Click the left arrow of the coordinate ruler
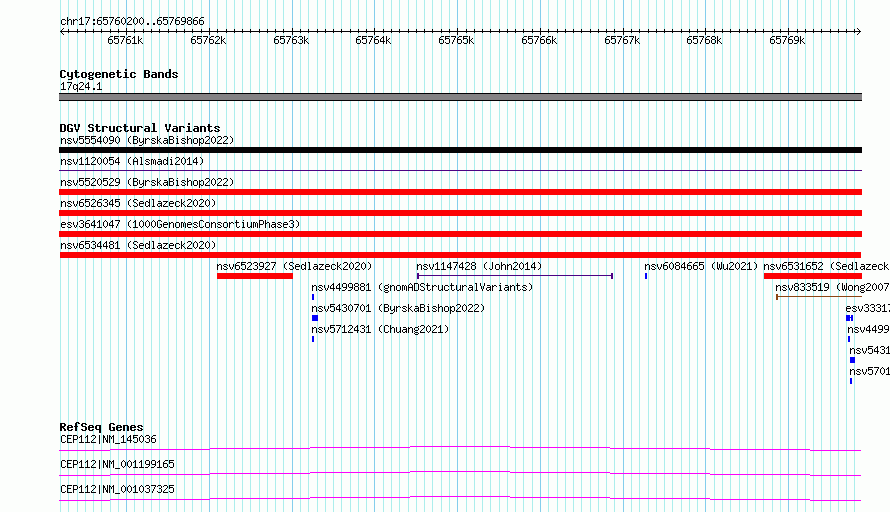The image size is (890, 512). coord(62,31)
